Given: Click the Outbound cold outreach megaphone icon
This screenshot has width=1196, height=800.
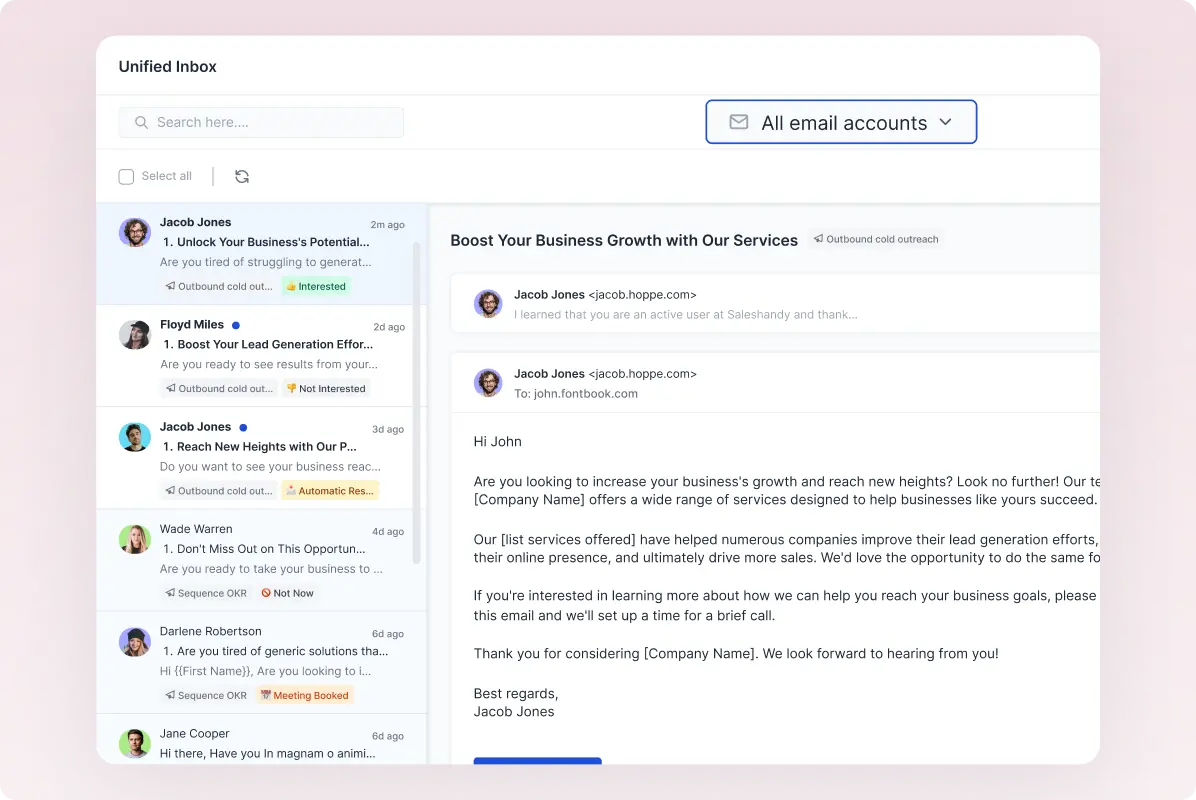Looking at the screenshot, I should pos(817,239).
